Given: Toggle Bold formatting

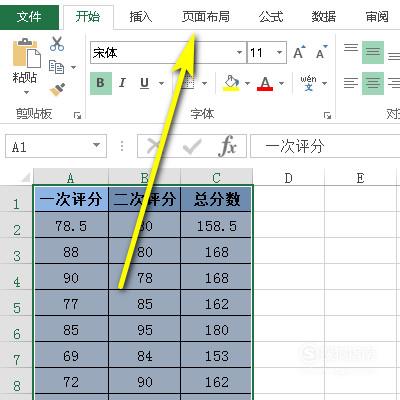Looking at the screenshot, I should 100,83.
